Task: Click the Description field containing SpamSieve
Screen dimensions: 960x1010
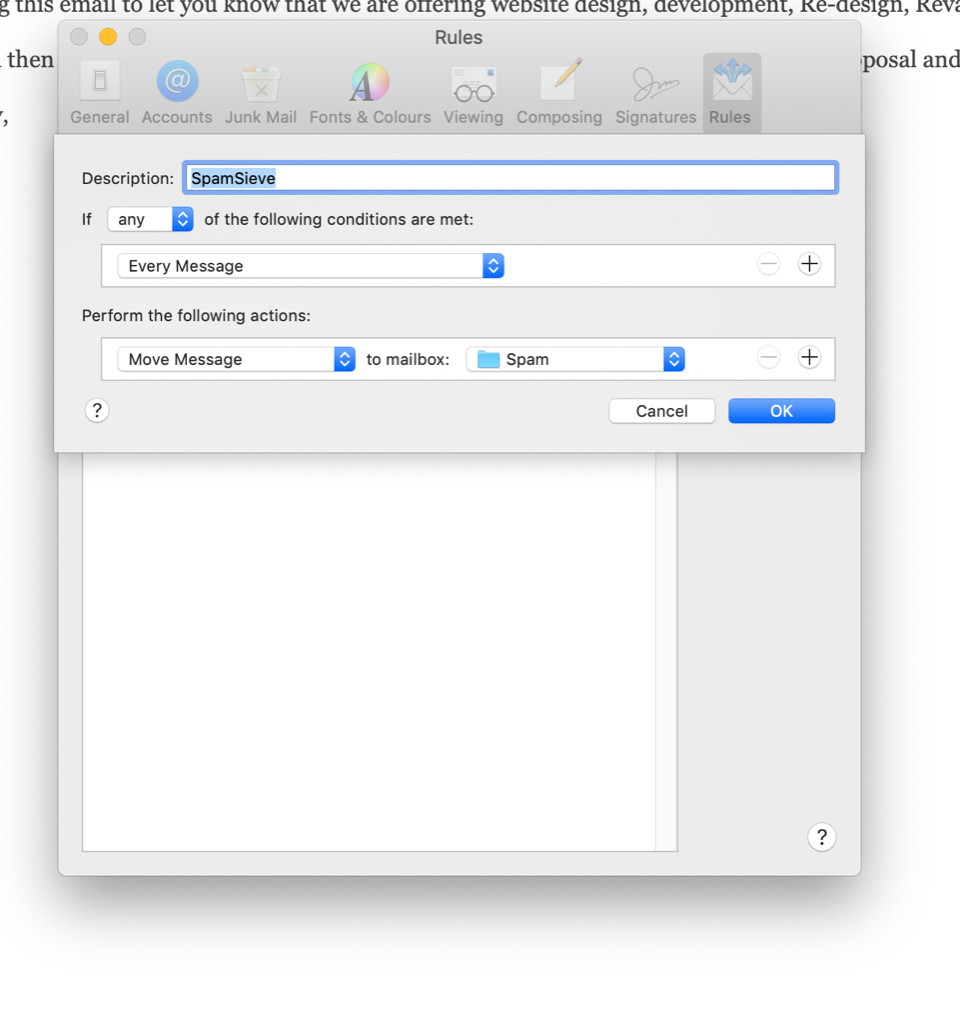Action: [x=510, y=178]
